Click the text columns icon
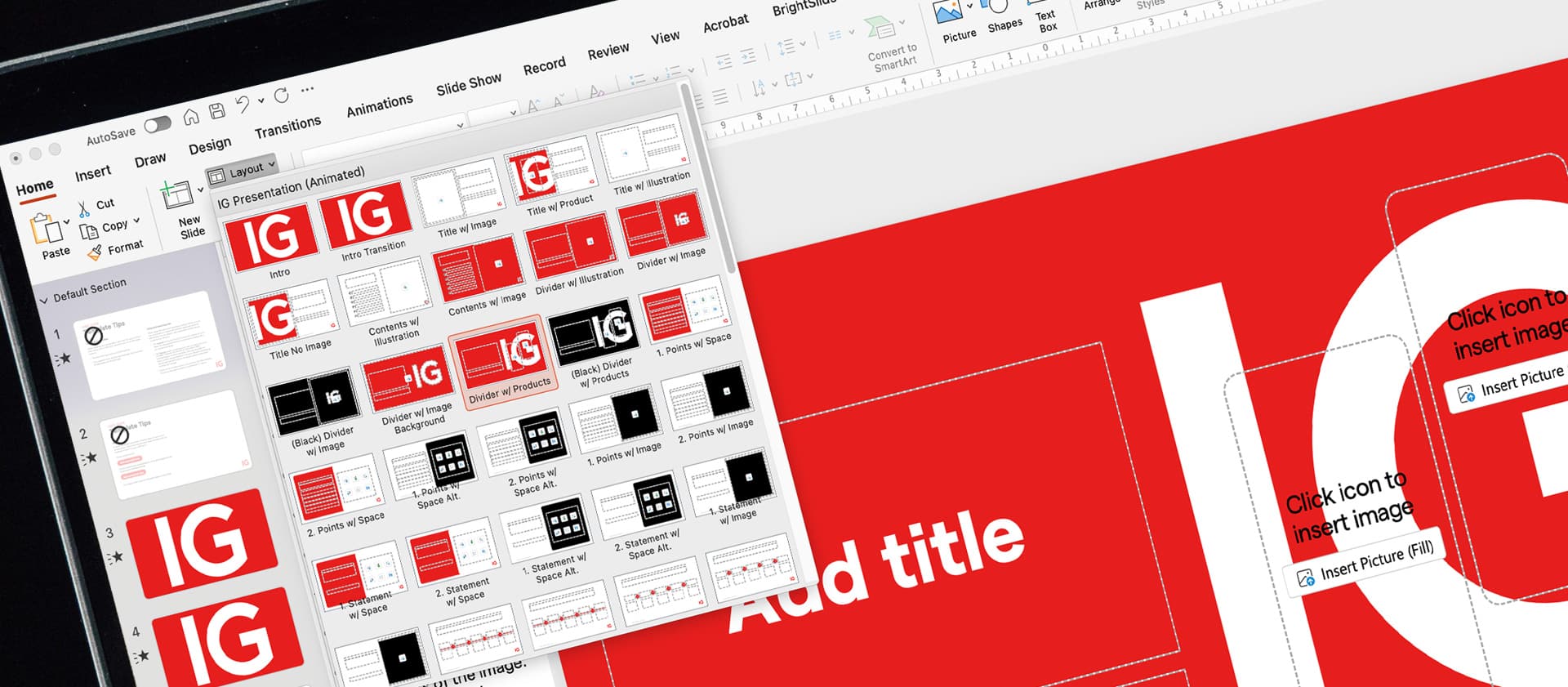The height and width of the screenshot is (687, 1568). click(x=835, y=35)
